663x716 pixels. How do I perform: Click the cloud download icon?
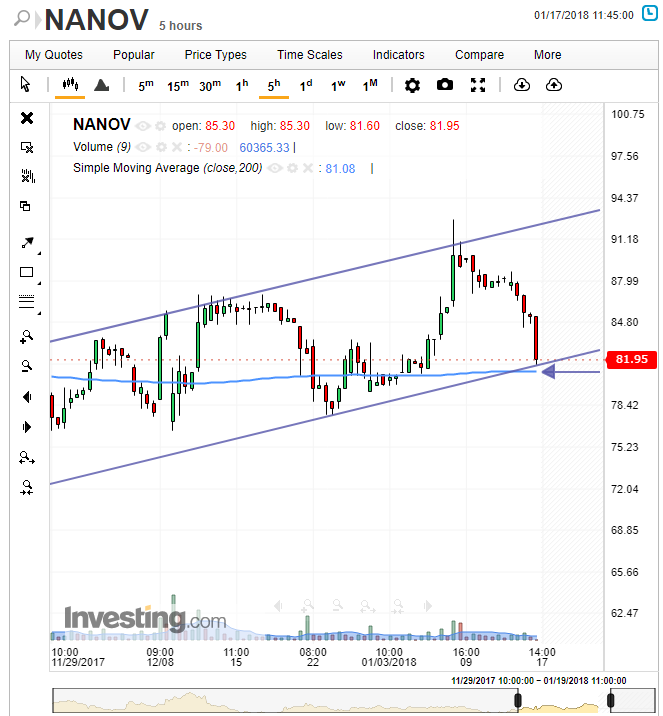coord(521,85)
